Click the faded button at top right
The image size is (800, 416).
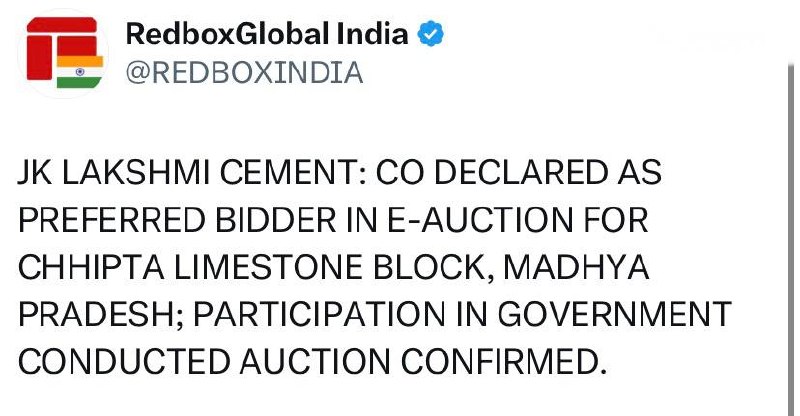coord(708,39)
